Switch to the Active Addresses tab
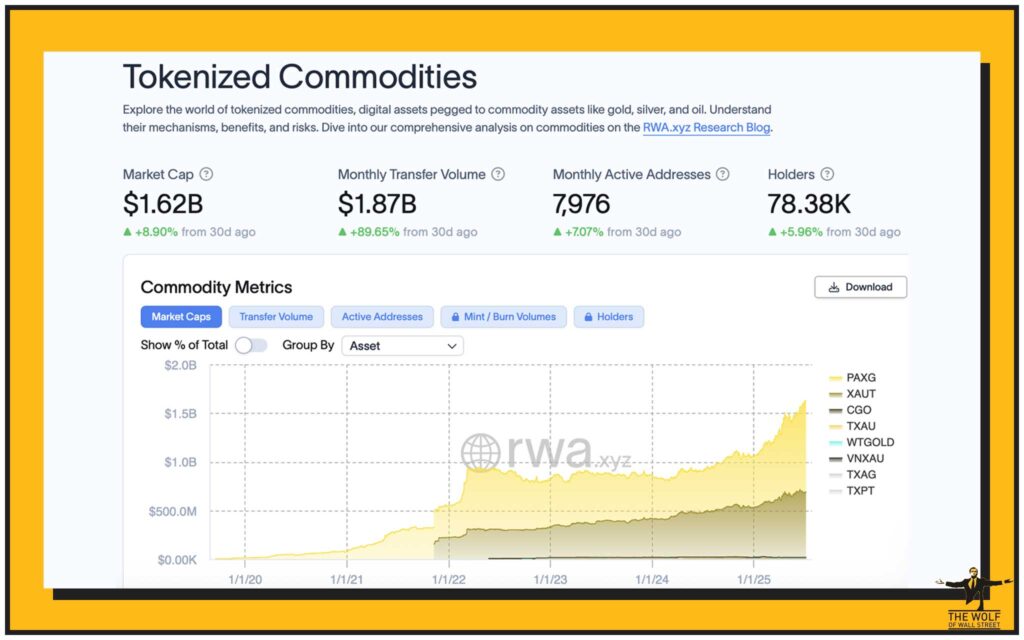 click(x=382, y=317)
